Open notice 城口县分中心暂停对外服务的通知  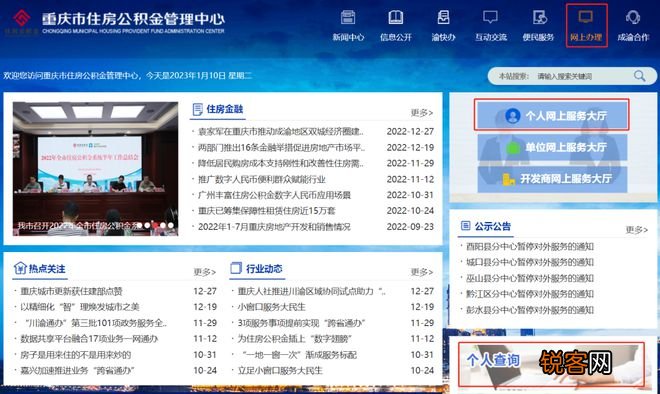click(530, 262)
